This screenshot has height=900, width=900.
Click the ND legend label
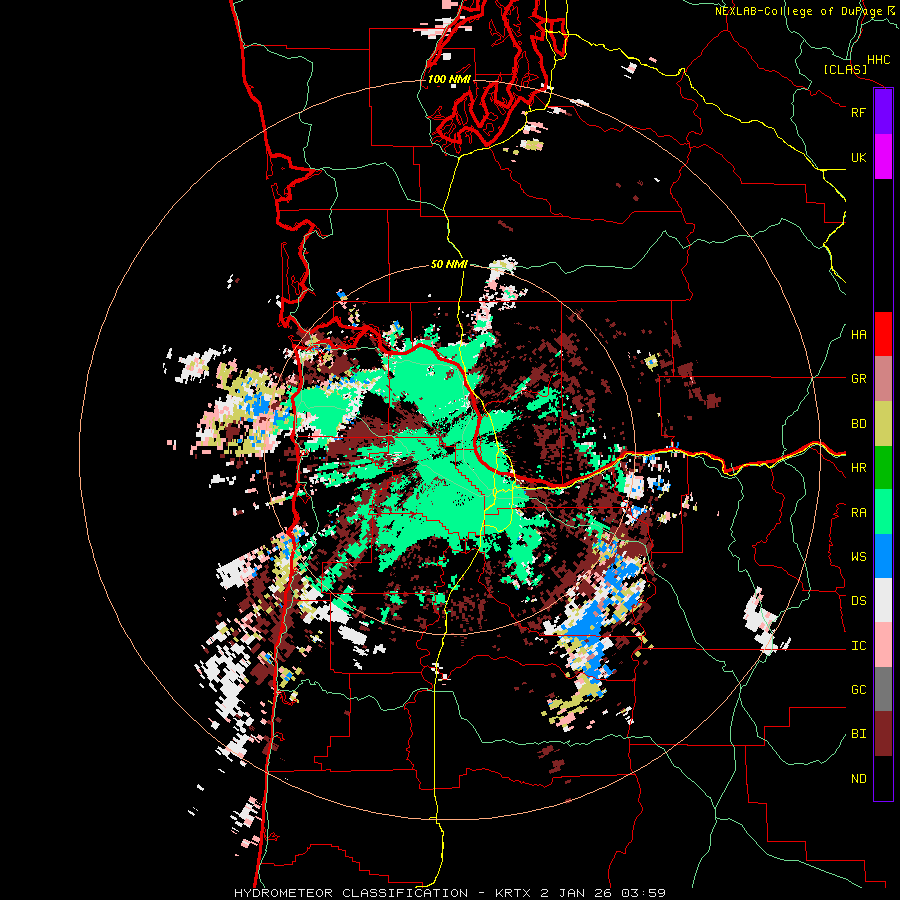tap(858, 779)
